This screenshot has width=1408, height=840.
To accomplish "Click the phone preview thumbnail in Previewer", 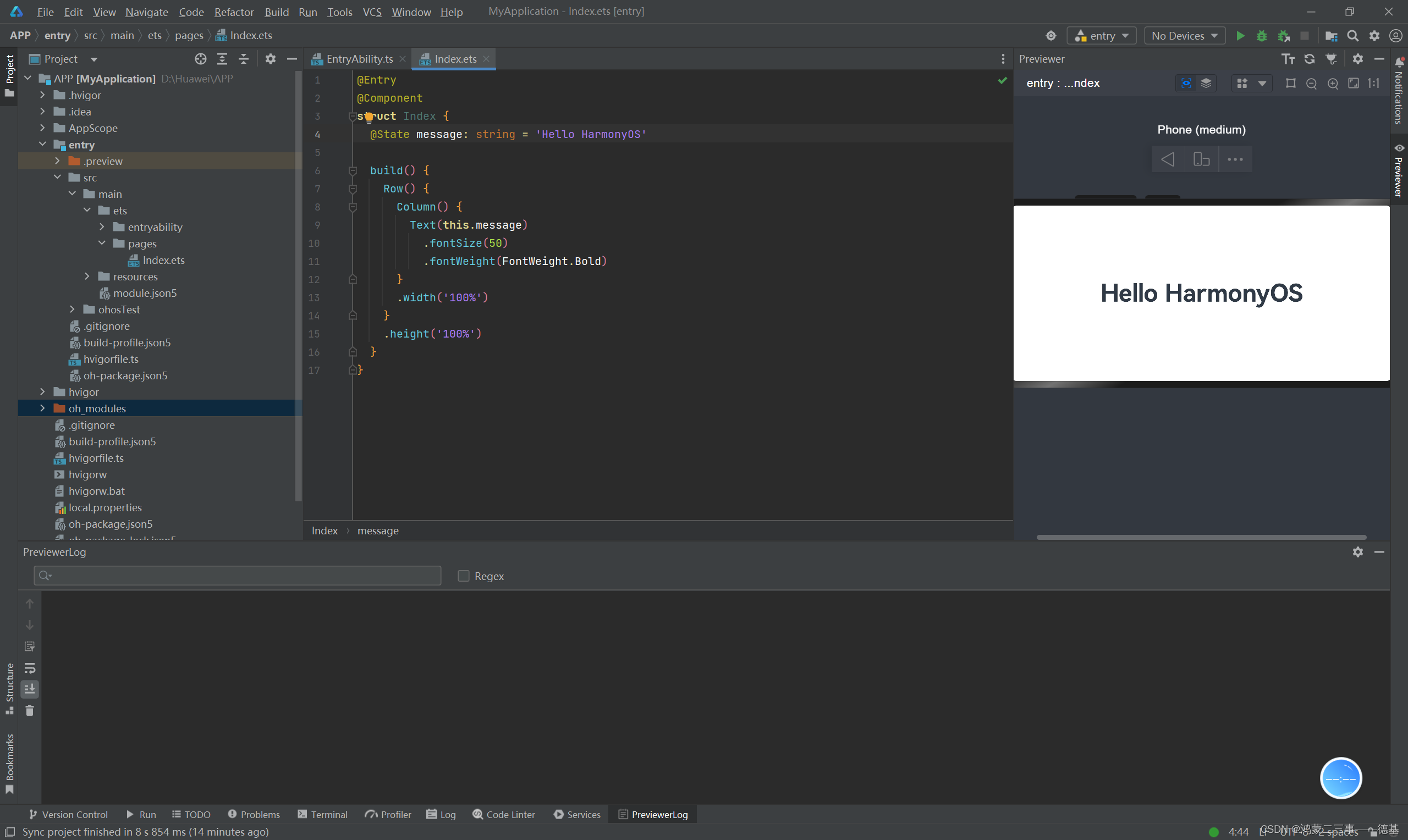I will 1200,159.
